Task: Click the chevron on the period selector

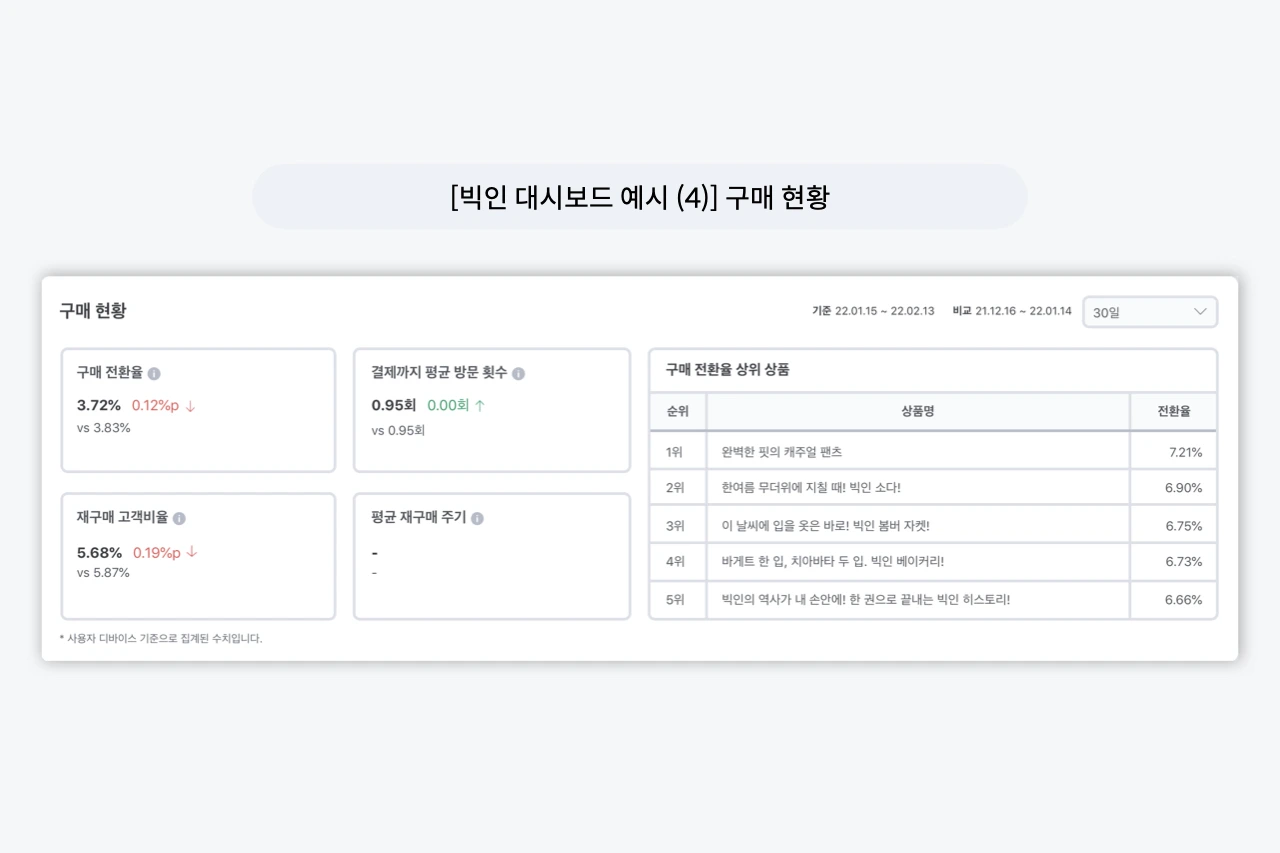Action: pyautogui.click(x=1199, y=312)
